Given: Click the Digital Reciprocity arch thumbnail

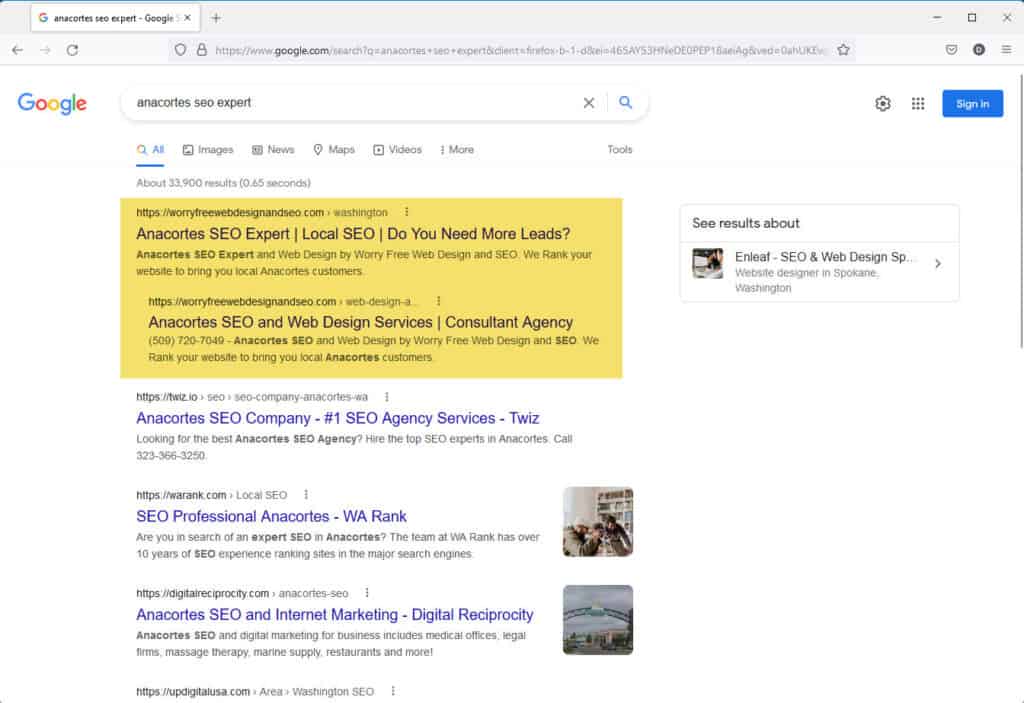Looking at the screenshot, I should point(598,619).
